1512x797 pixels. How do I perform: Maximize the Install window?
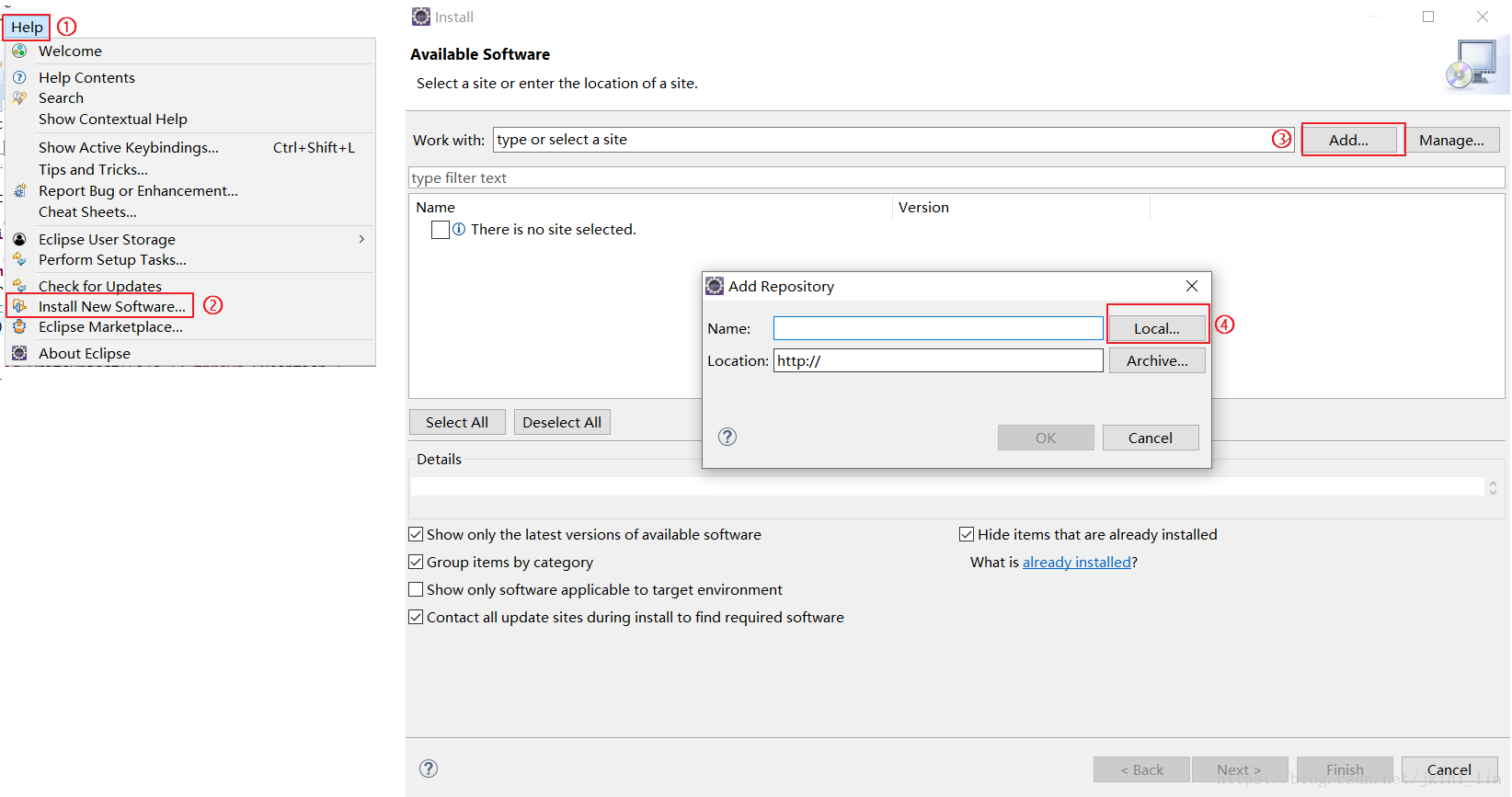pos(1428,17)
